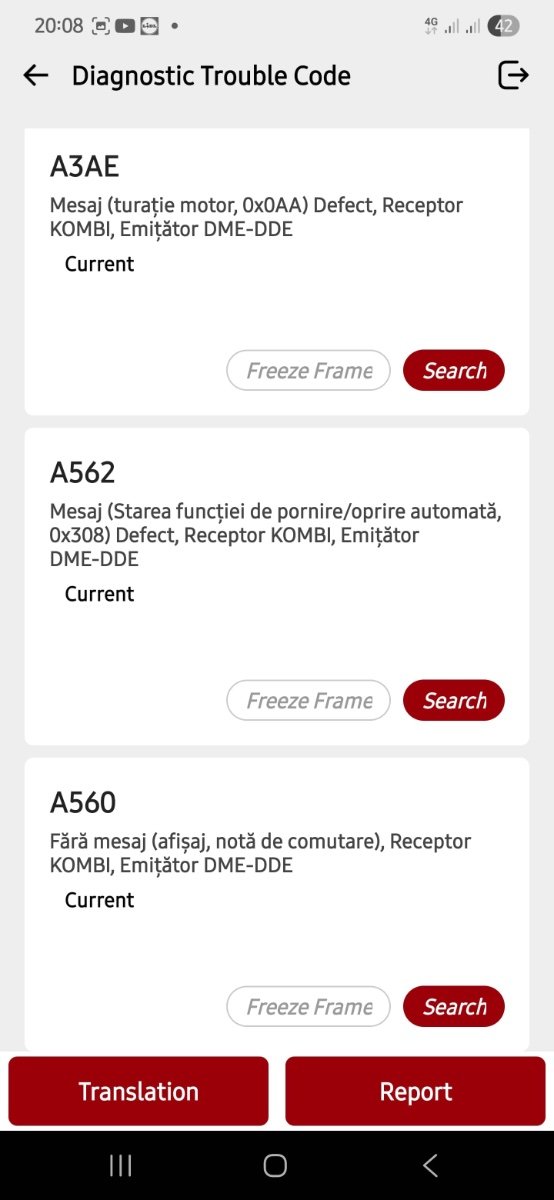Open Freeze Frame for A560
554x1200 pixels.
click(309, 1006)
